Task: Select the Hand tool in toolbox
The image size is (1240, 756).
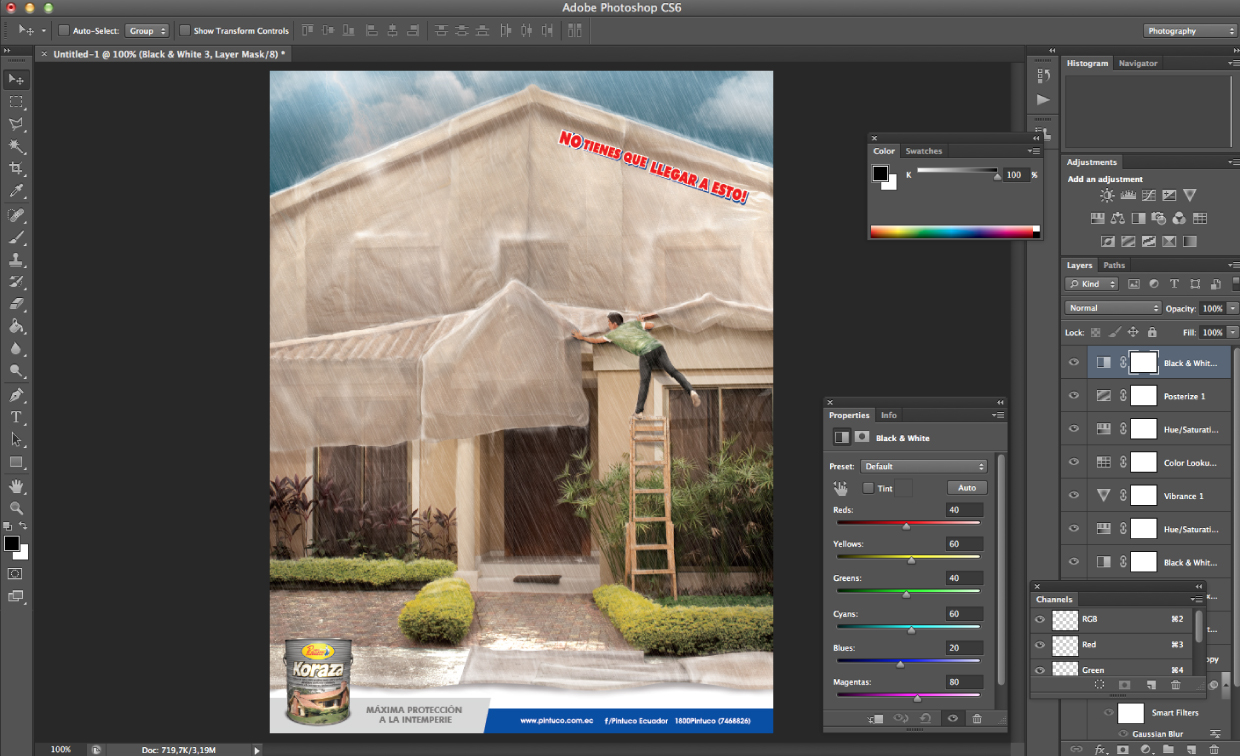Action: (x=16, y=485)
